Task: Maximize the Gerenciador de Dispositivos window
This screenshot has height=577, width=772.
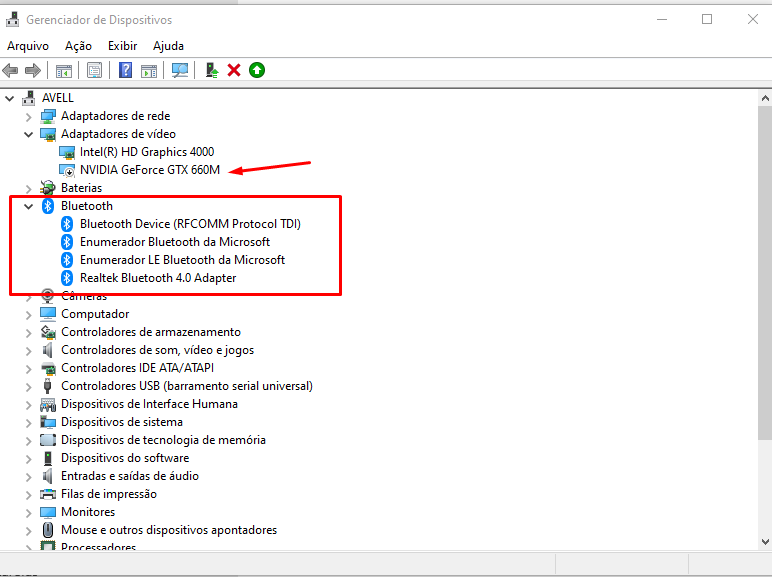Action: coord(707,20)
